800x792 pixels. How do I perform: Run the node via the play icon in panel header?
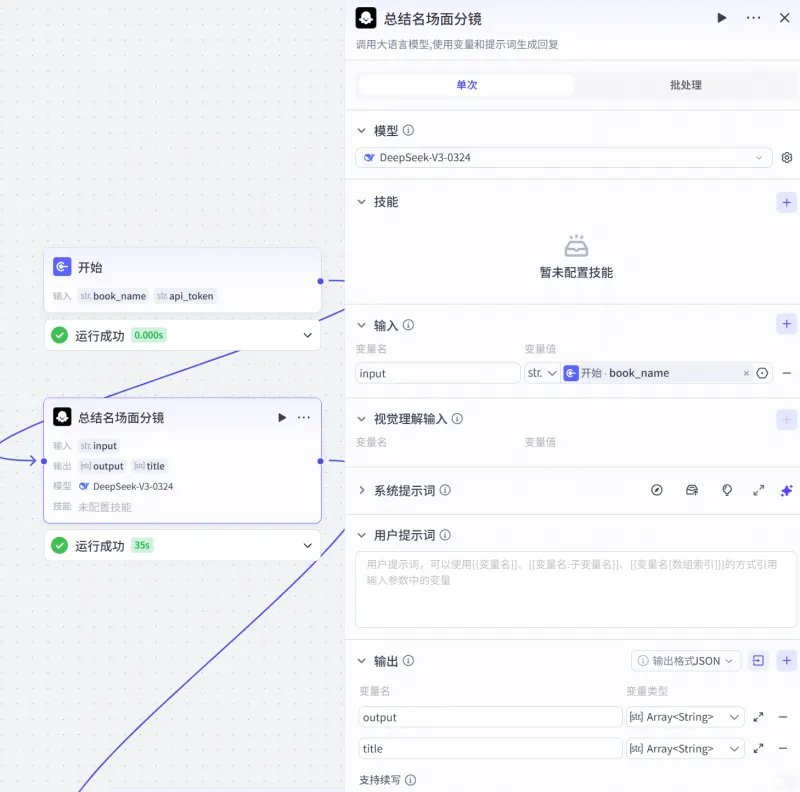(x=722, y=17)
